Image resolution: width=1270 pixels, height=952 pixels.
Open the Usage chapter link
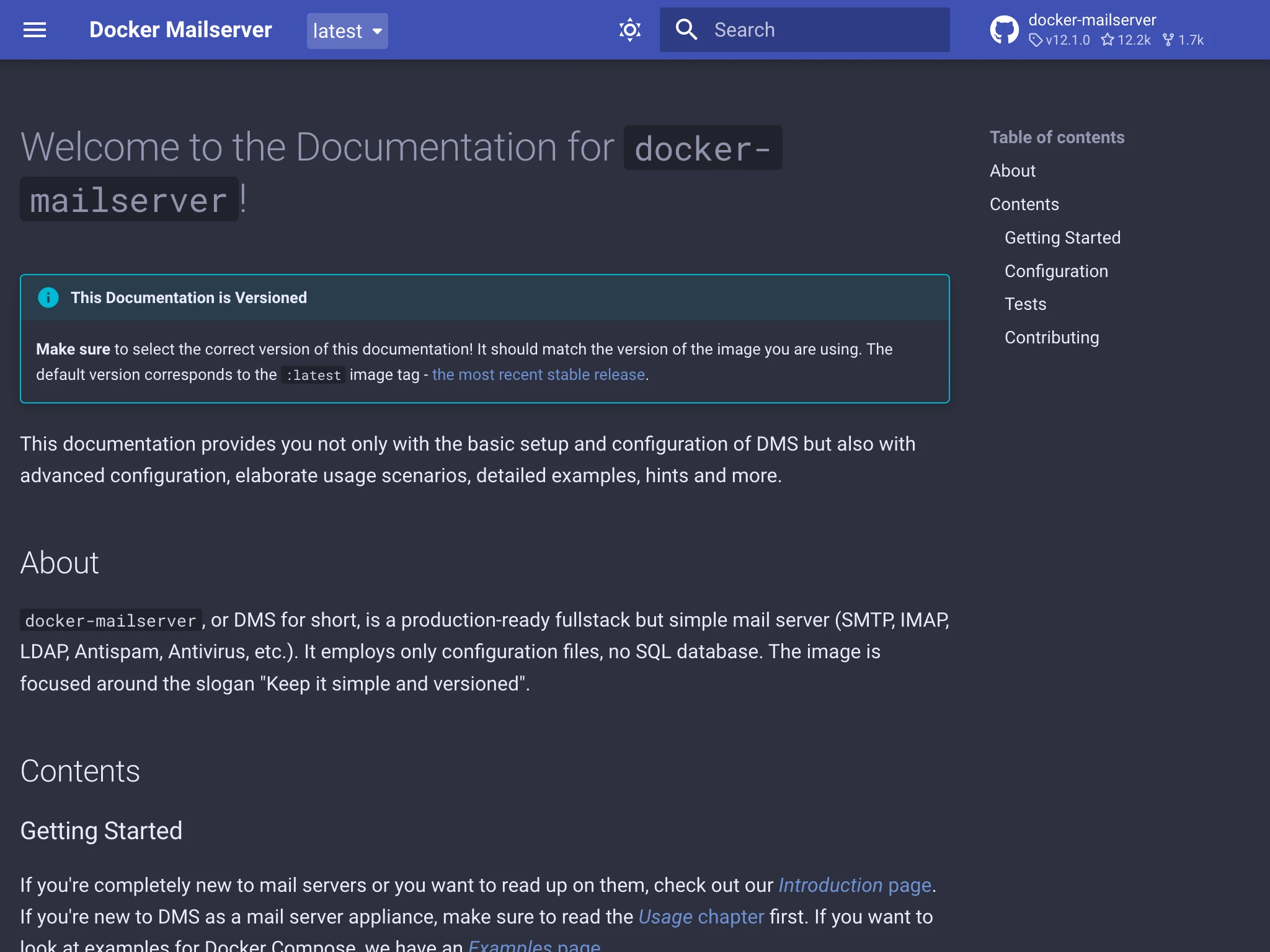click(x=700, y=917)
